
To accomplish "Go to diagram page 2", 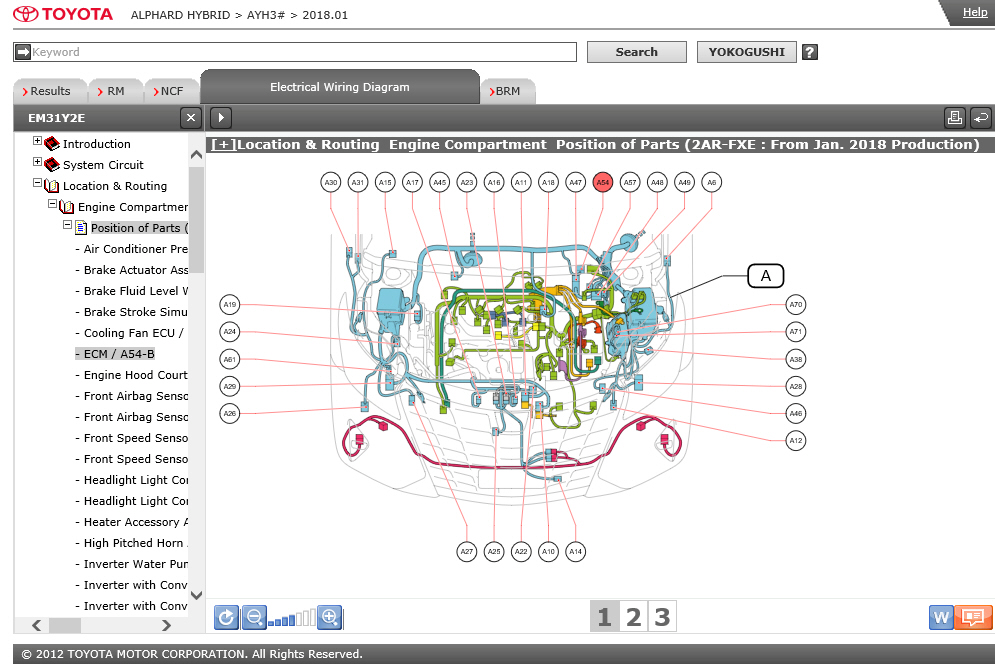I will click(x=633, y=617).
